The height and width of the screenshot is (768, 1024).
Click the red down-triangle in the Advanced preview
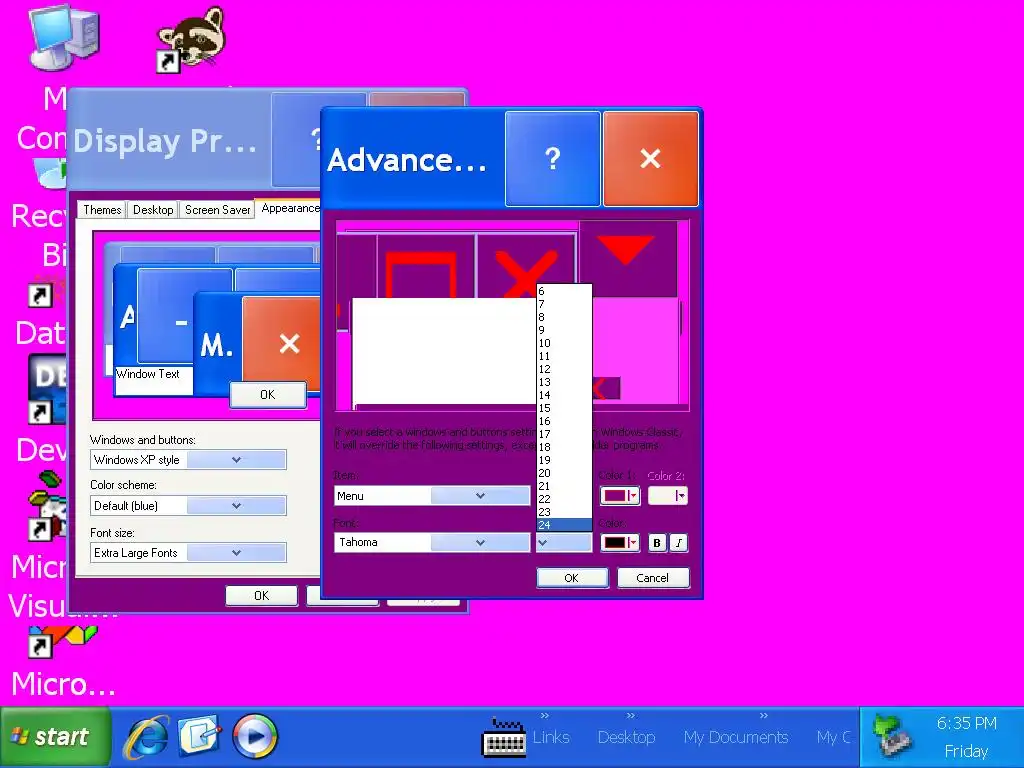tap(626, 250)
